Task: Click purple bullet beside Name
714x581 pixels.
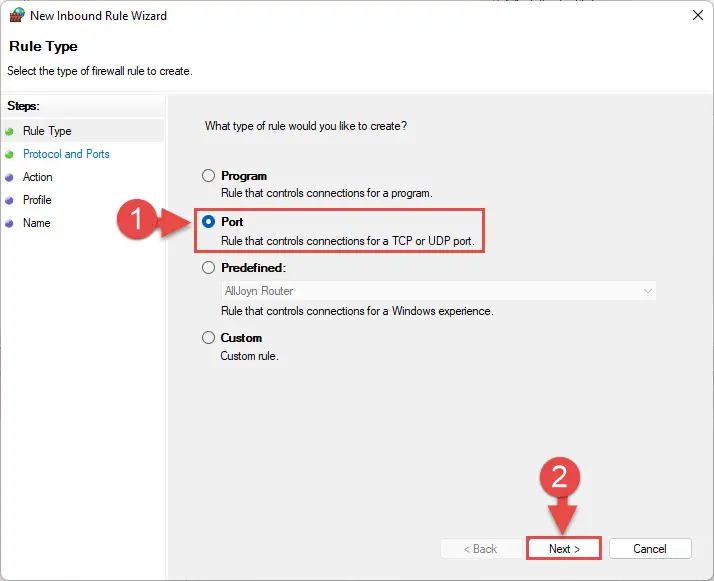Action: (10, 224)
